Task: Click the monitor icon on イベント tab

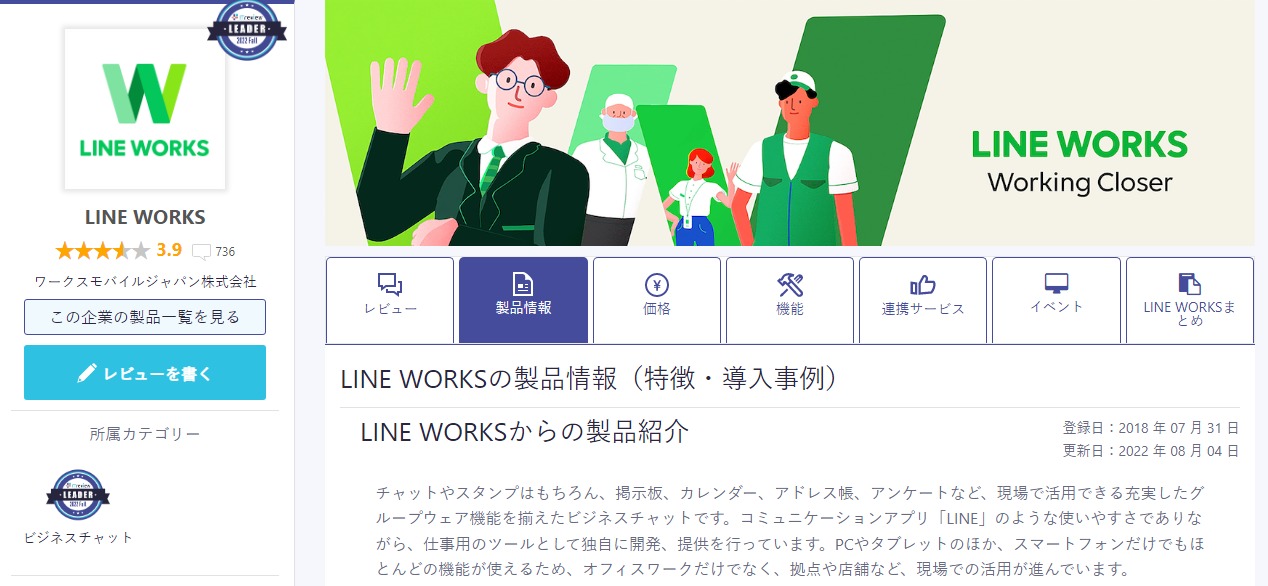Action: (x=1056, y=283)
